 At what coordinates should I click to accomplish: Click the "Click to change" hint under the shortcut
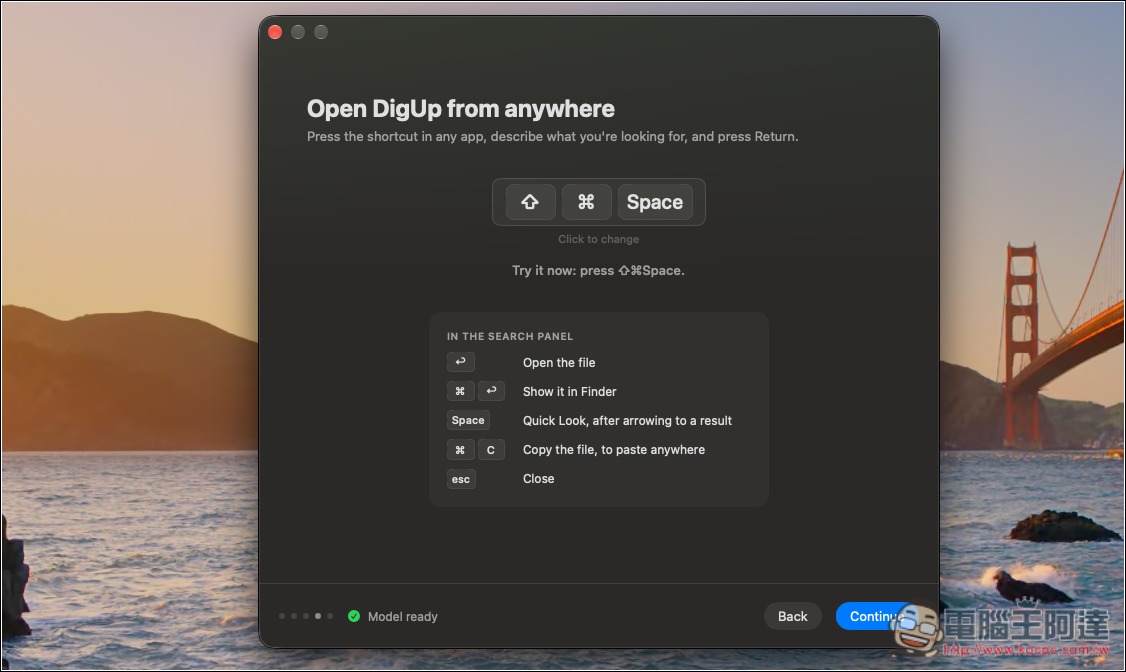click(599, 239)
